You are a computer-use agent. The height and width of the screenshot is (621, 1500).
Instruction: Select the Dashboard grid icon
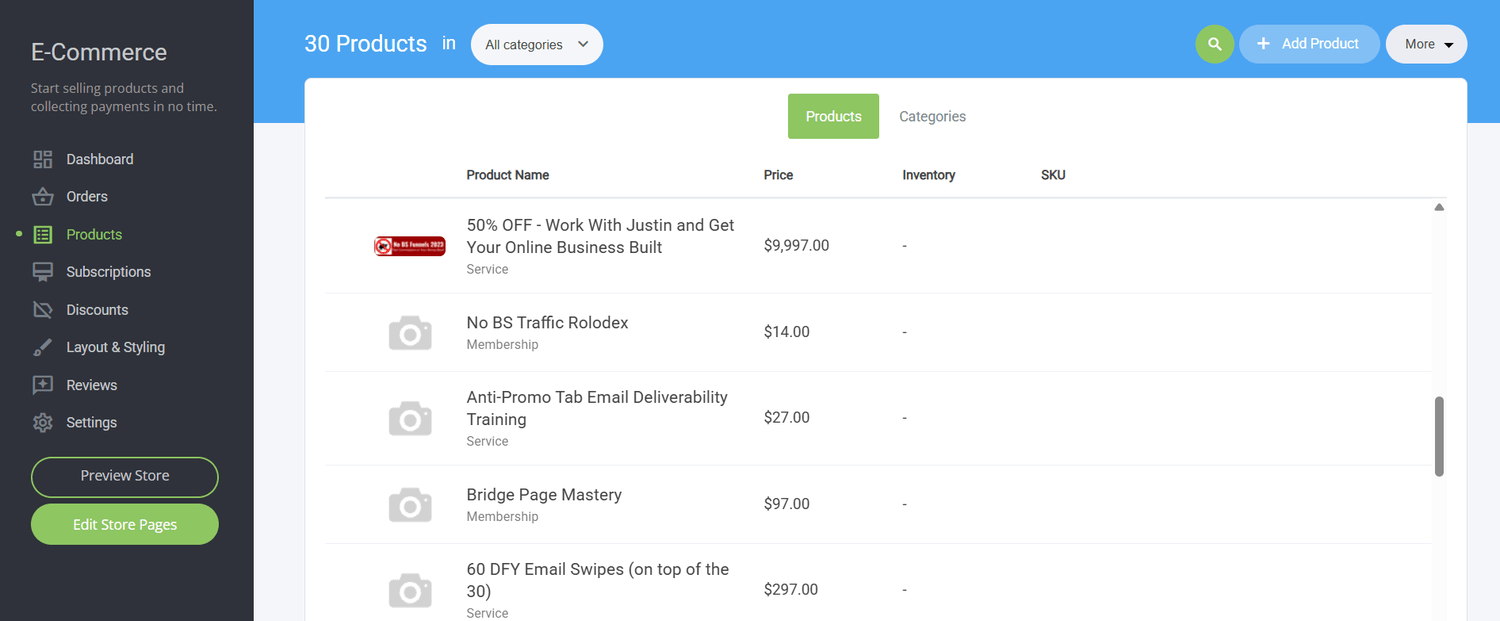tap(42, 158)
